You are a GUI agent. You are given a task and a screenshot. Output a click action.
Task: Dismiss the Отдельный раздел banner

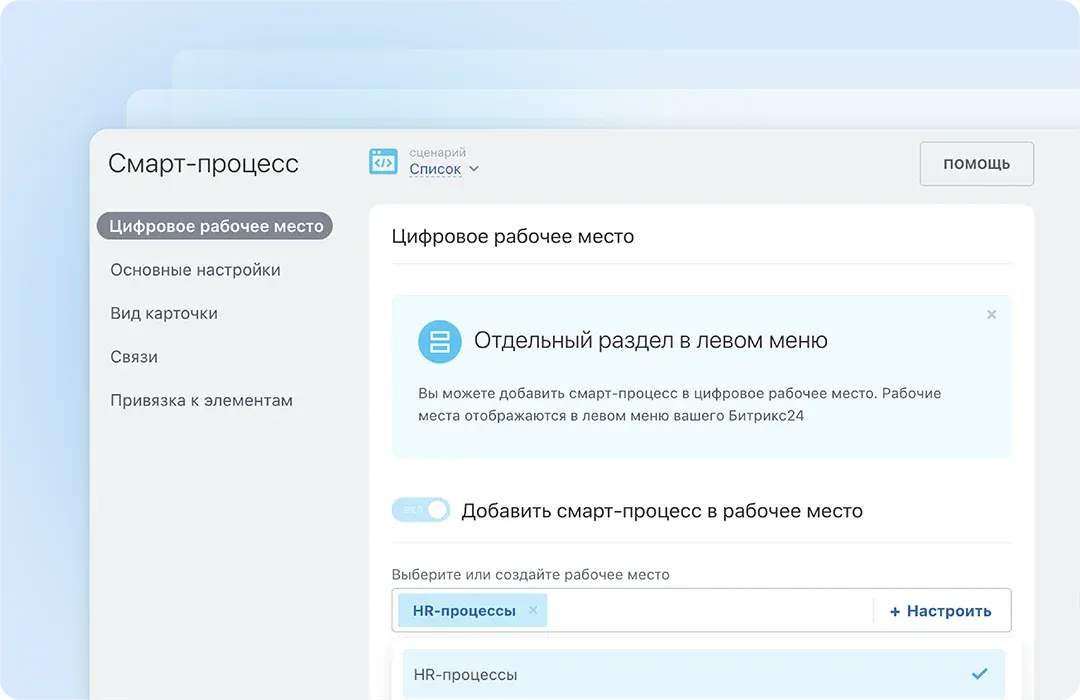991,314
